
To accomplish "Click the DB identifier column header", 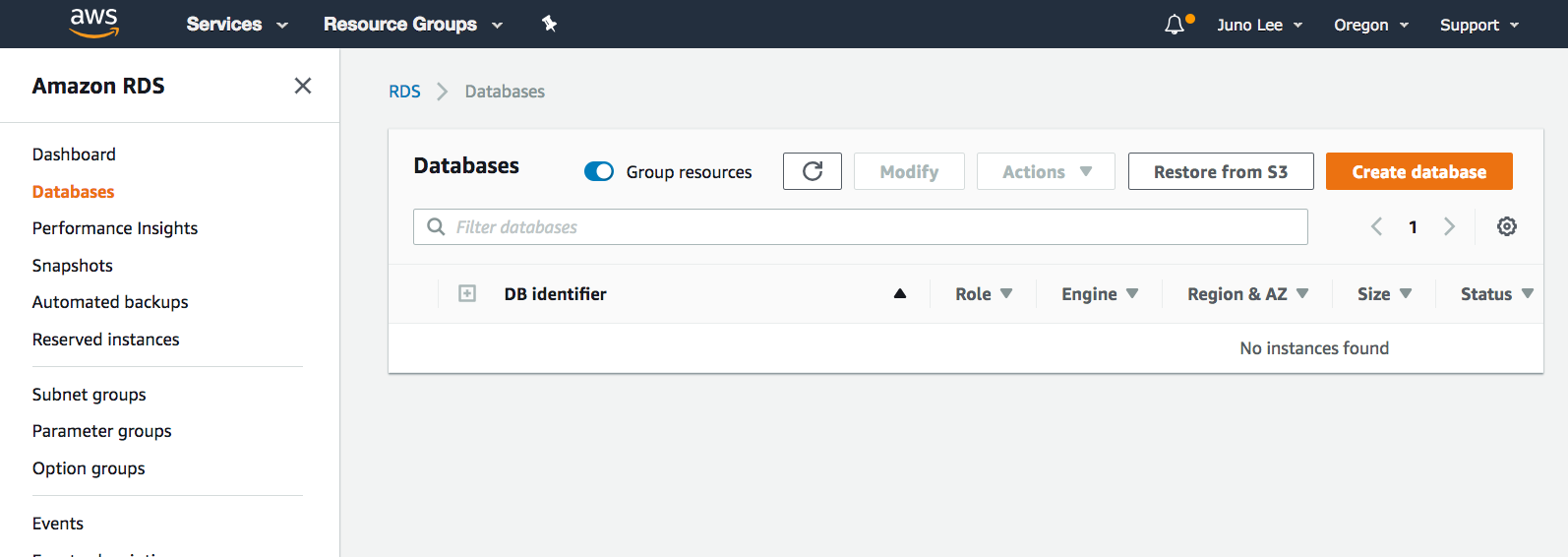I will 556,293.
